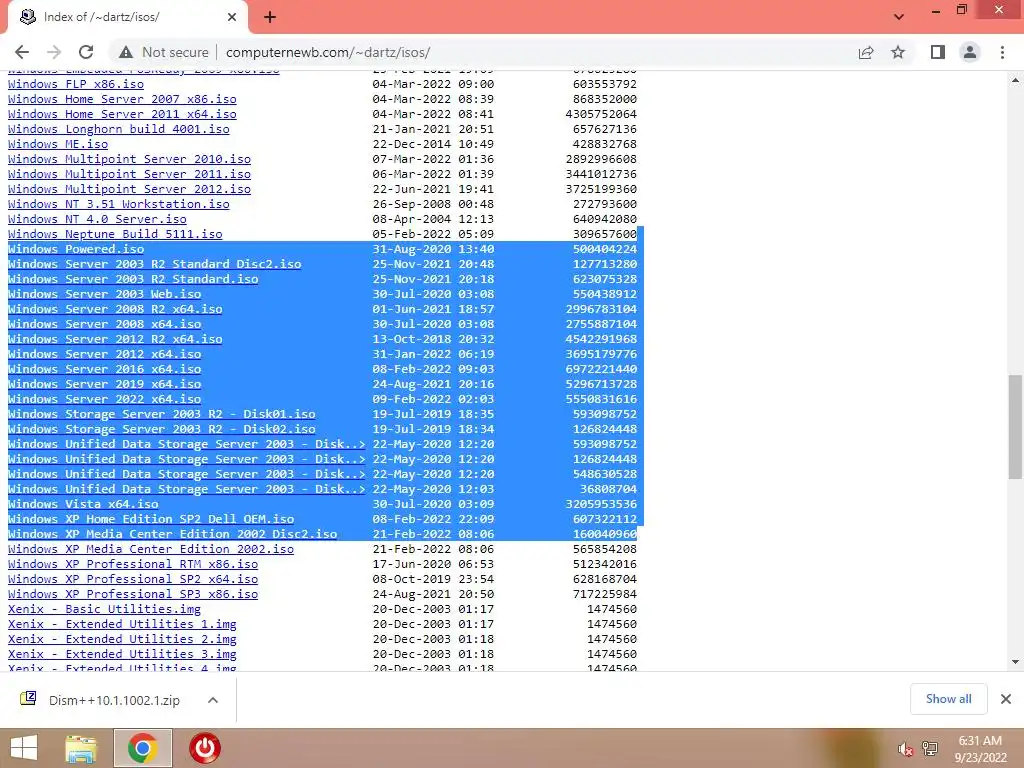Image resolution: width=1024 pixels, height=768 pixels.
Task: Click the network tray icon
Action: 930,749
